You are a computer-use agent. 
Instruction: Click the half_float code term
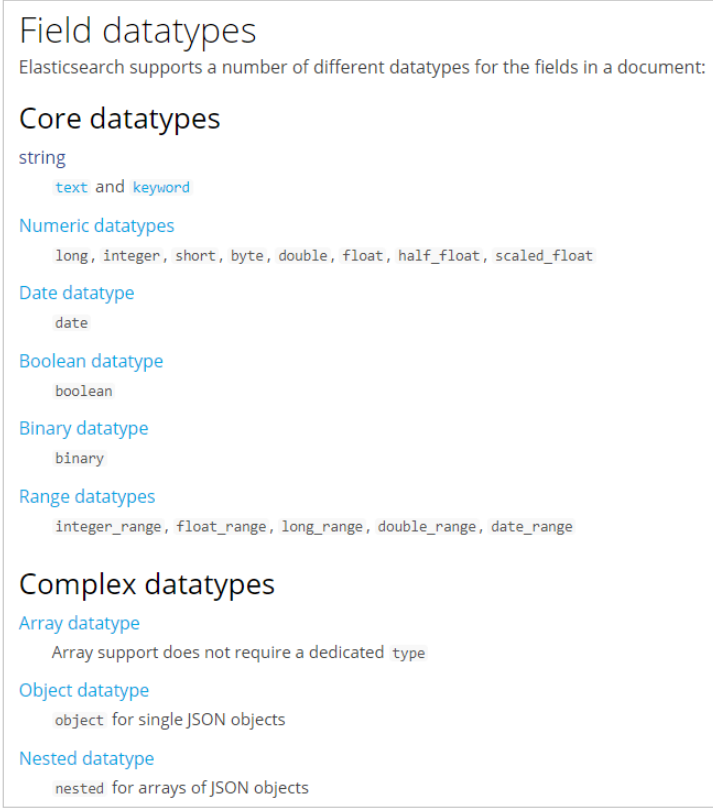coord(439,256)
